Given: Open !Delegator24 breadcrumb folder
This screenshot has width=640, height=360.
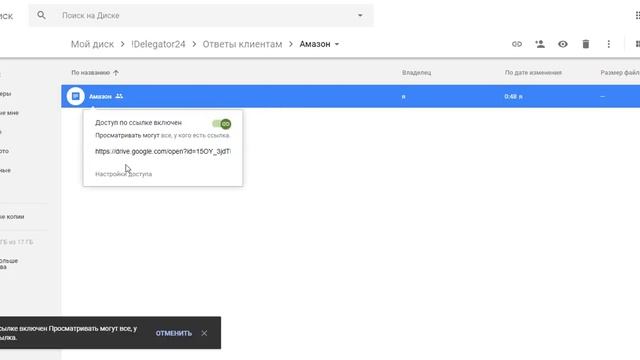Looking at the screenshot, I should 158,44.
